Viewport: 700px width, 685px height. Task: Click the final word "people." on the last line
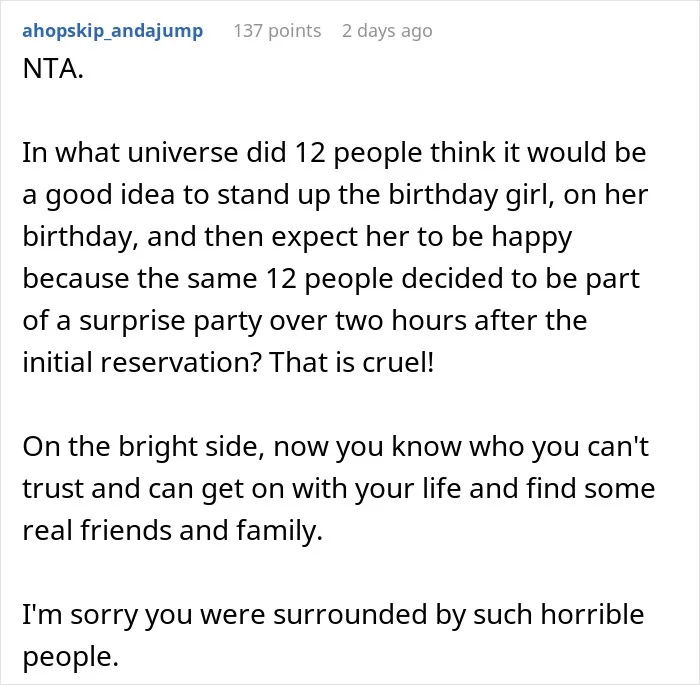click(x=71, y=657)
